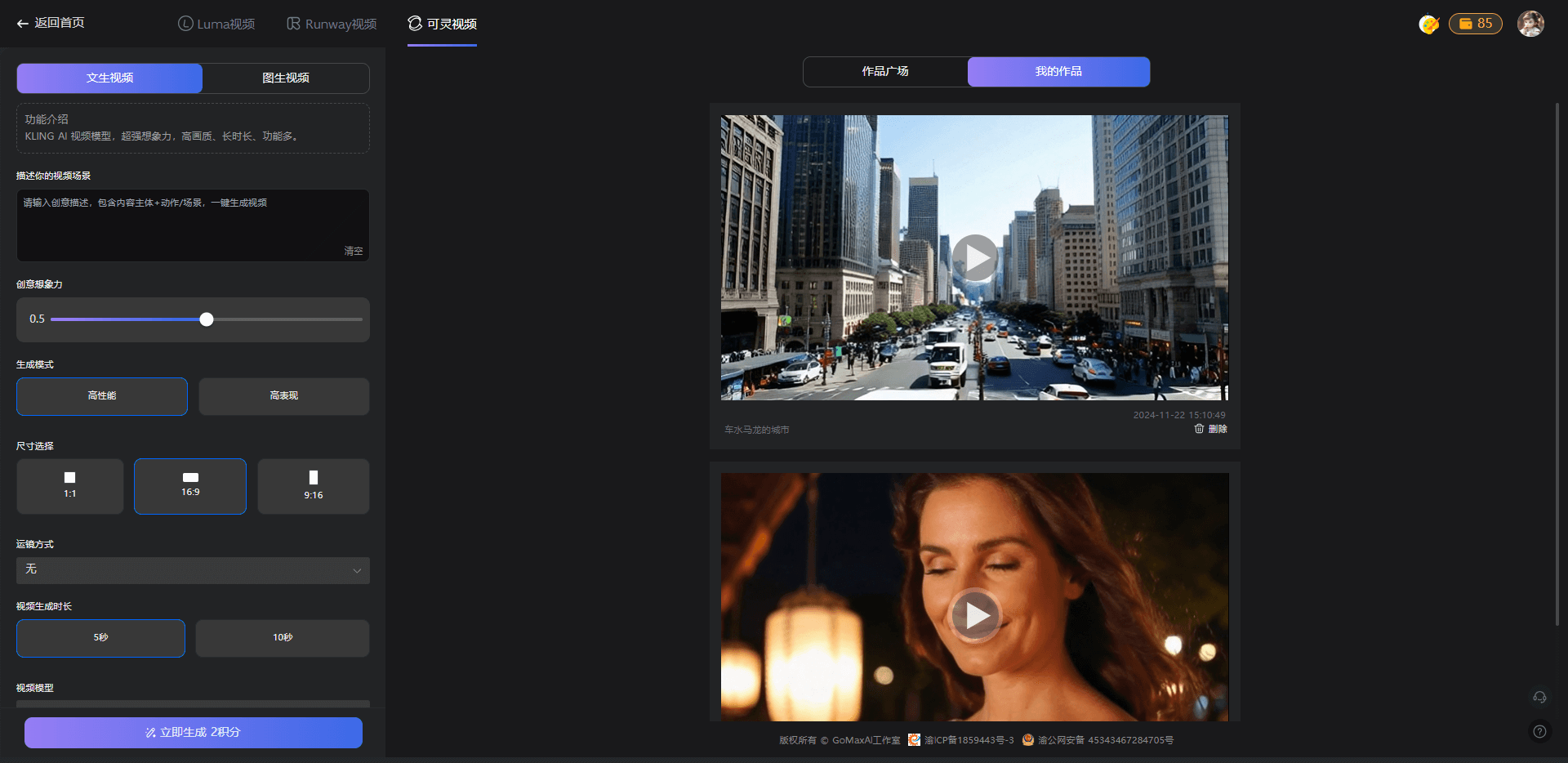Switch to 文生视频 mode
The image size is (1568, 763).
pos(109,78)
